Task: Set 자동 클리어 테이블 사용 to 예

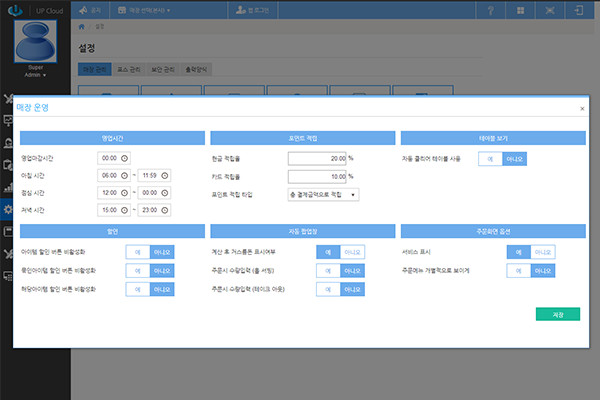Action: (490, 158)
